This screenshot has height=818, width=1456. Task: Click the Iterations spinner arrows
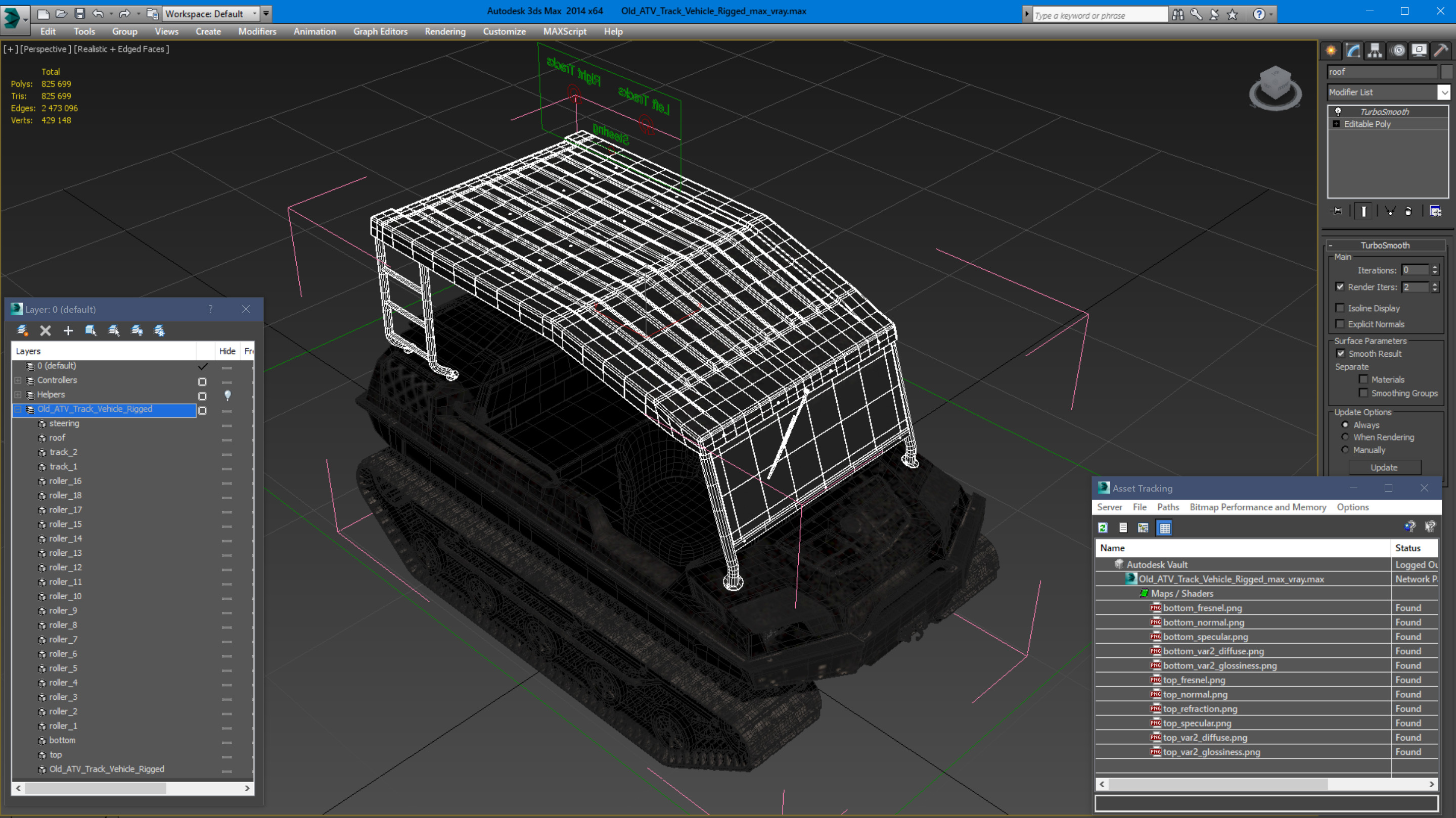point(1435,270)
